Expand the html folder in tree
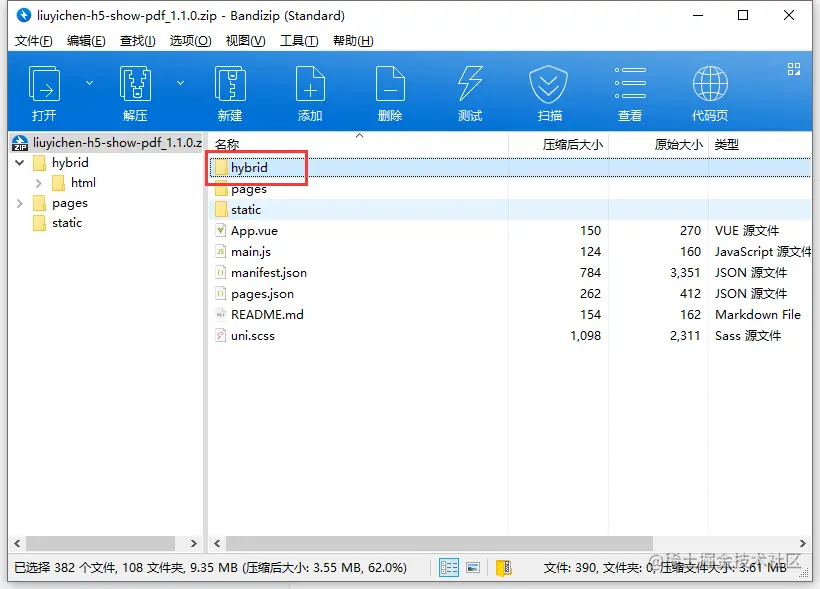This screenshot has width=820, height=589. pos(39,183)
